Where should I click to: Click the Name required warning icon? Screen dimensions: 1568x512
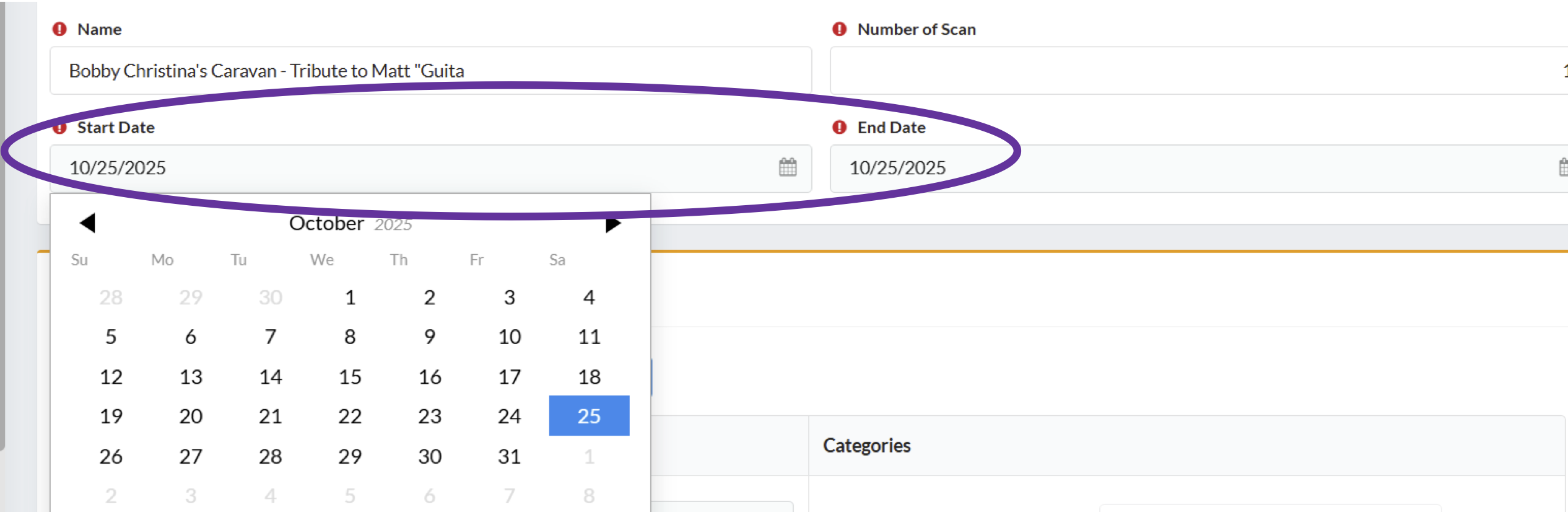coord(59,29)
